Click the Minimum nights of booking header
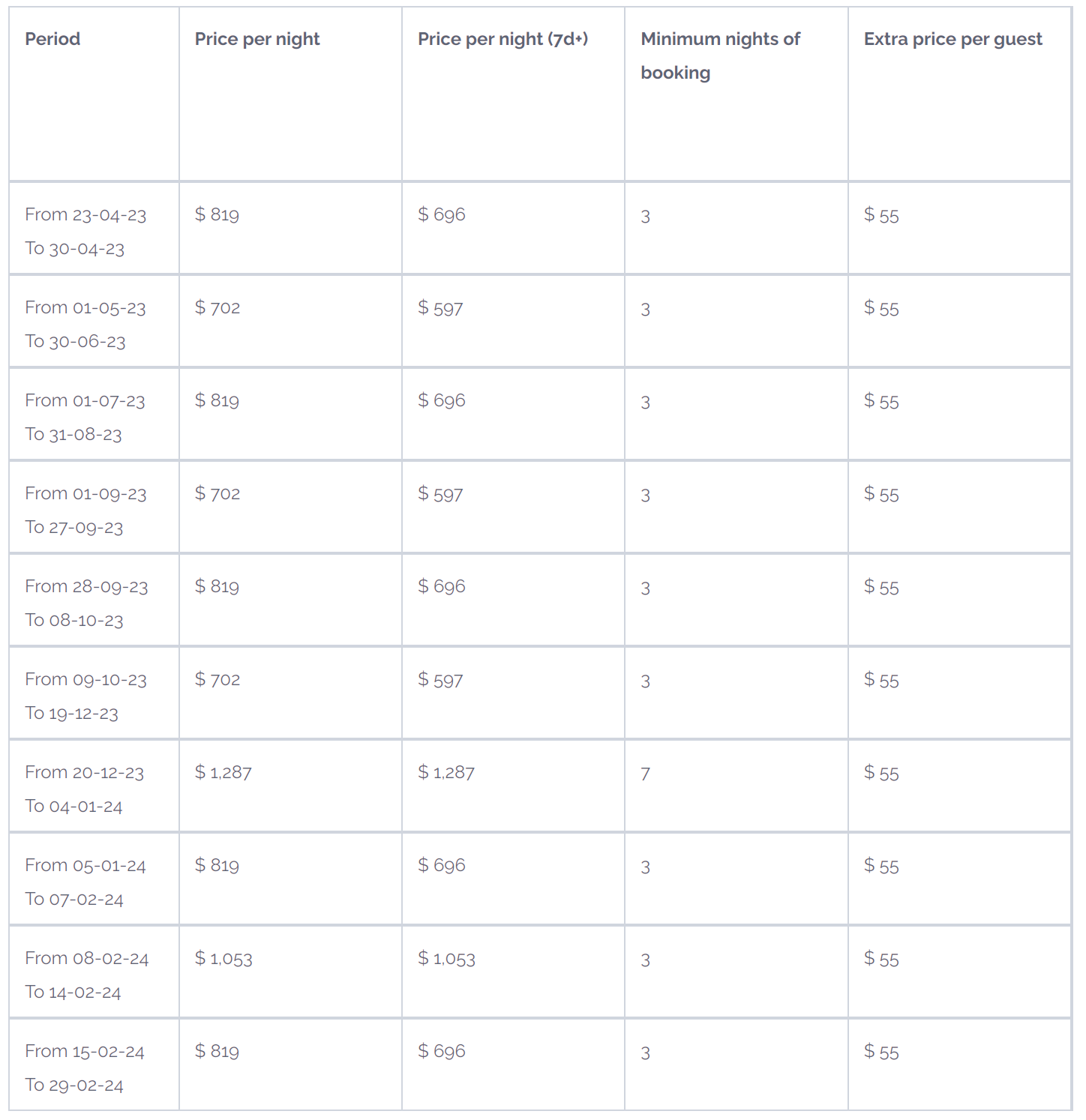This screenshot has width=1086, height=1120. pyautogui.click(x=720, y=55)
